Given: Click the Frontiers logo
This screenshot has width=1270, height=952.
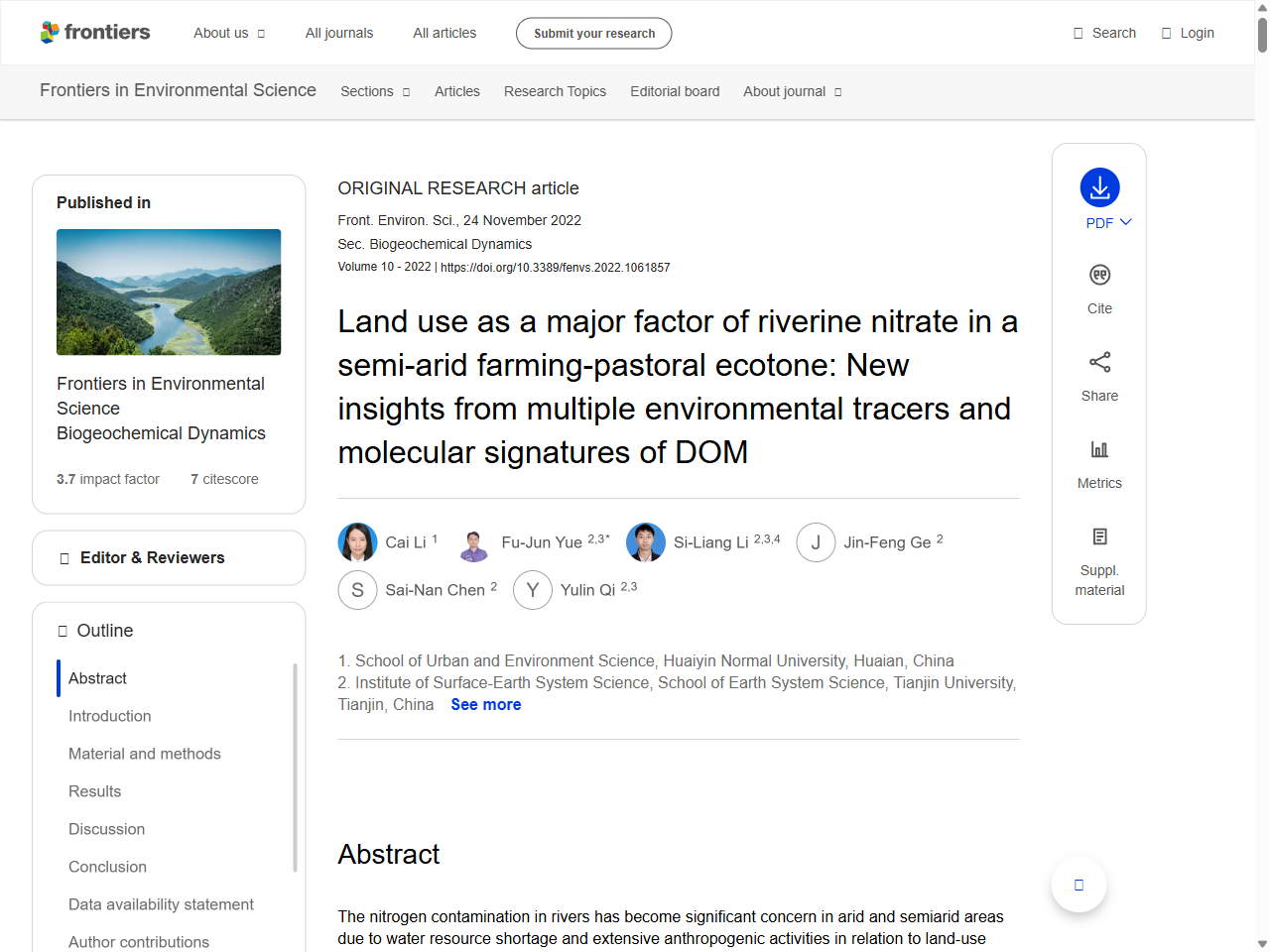Looking at the screenshot, I should click(x=95, y=32).
